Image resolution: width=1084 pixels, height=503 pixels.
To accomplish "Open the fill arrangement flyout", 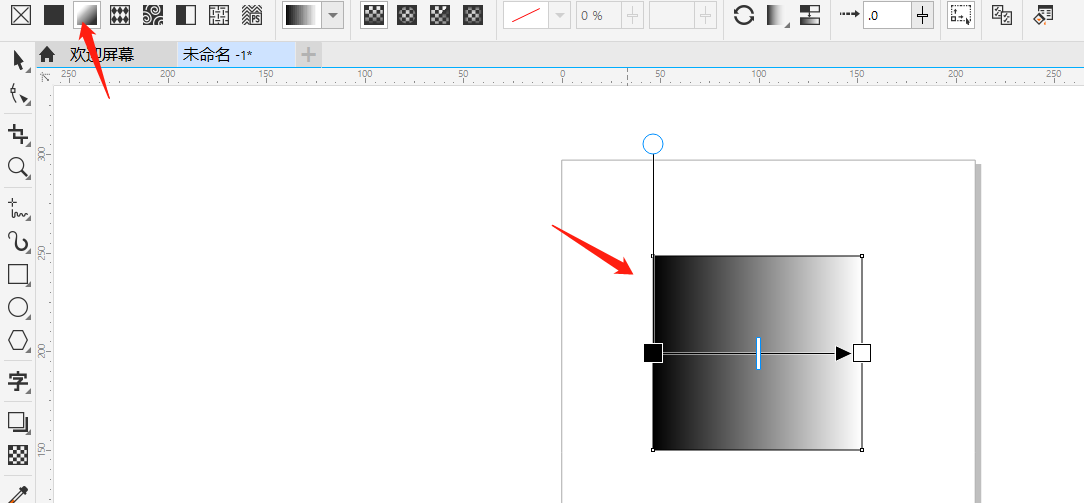I will point(777,15).
